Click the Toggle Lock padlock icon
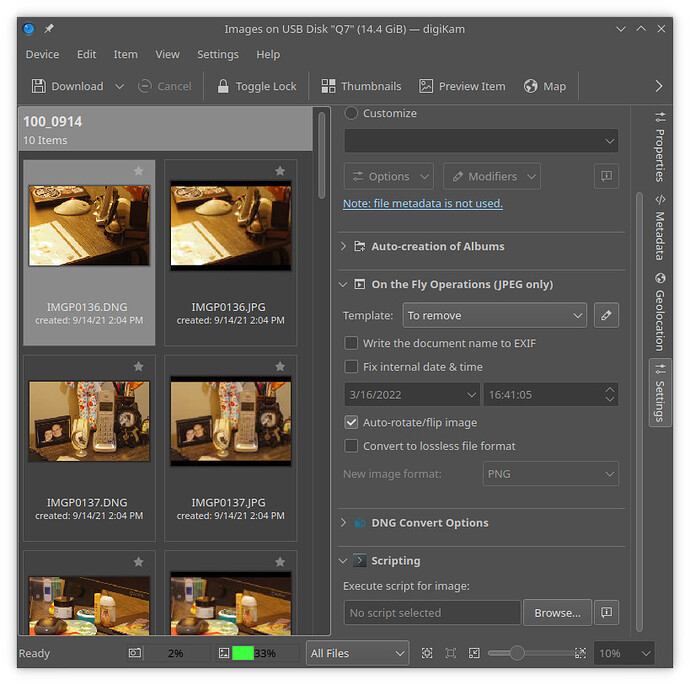Image resolution: width=690 pixels, height=684 pixels. tap(223, 86)
